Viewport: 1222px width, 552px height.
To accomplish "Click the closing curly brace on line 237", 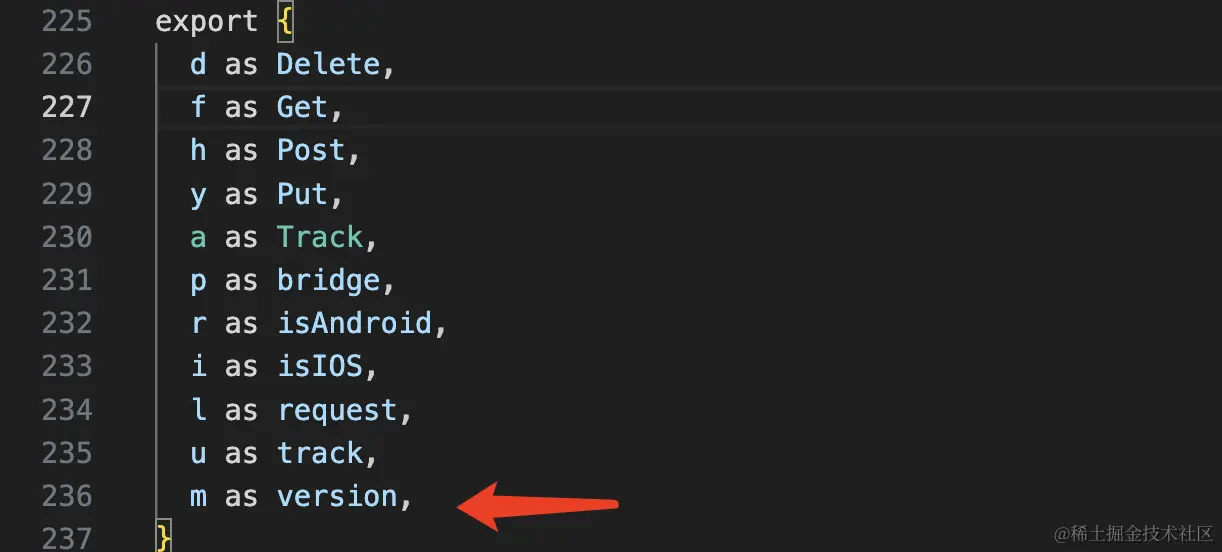I will (x=165, y=536).
